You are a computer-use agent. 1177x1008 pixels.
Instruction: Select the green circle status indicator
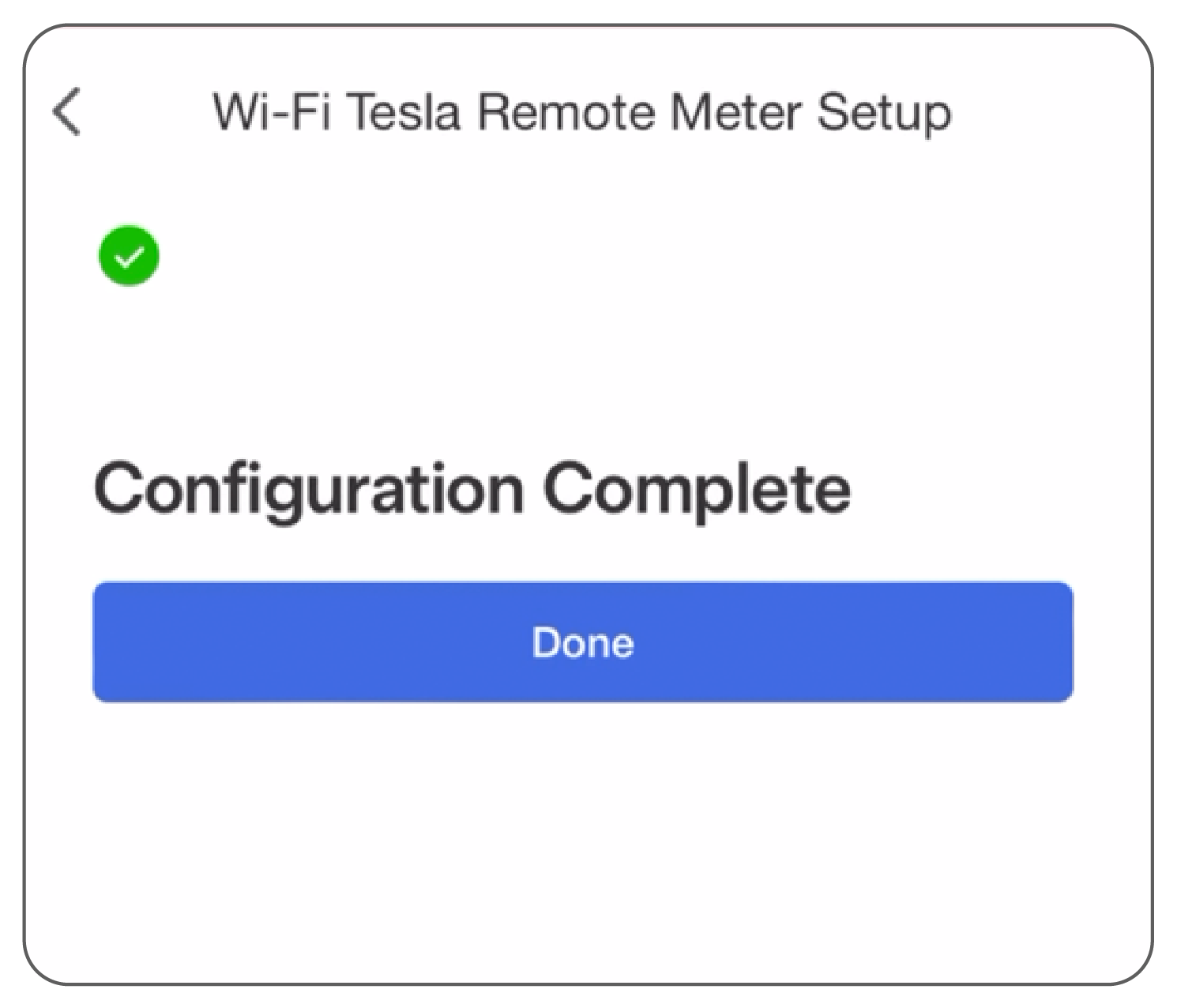[x=129, y=256]
